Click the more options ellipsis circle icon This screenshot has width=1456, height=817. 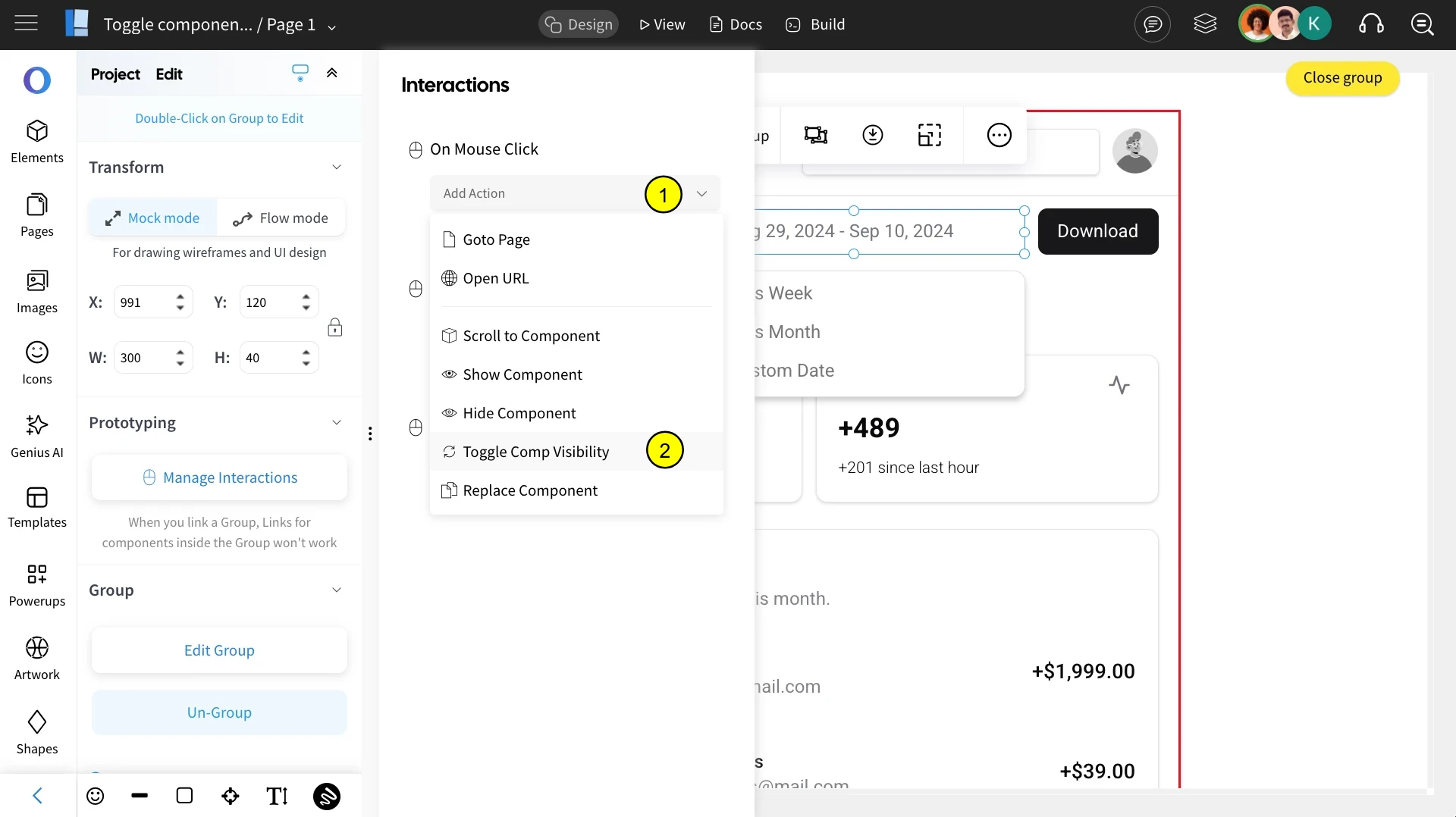(x=999, y=135)
